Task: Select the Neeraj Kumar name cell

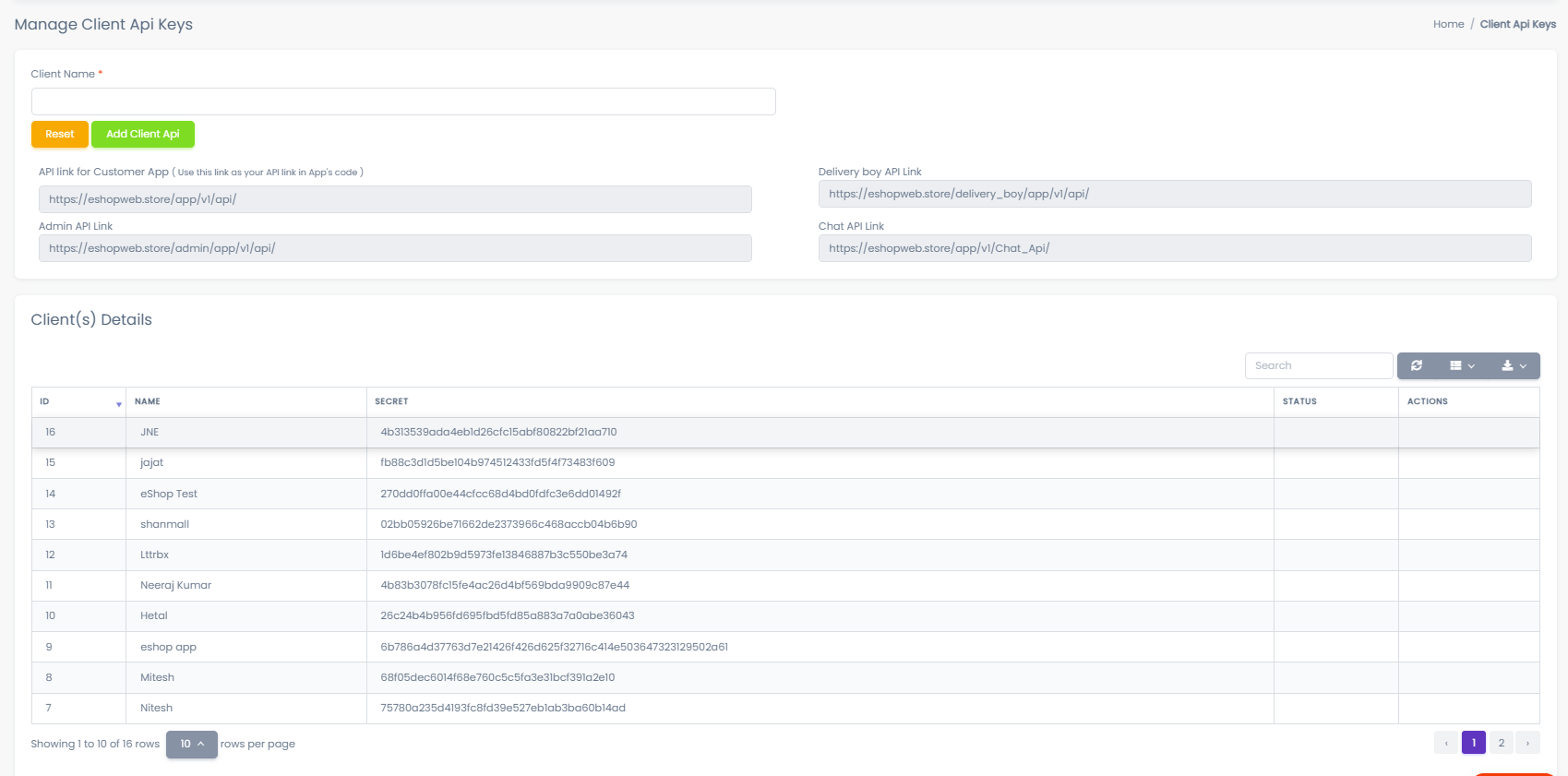Action: [246, 585]
